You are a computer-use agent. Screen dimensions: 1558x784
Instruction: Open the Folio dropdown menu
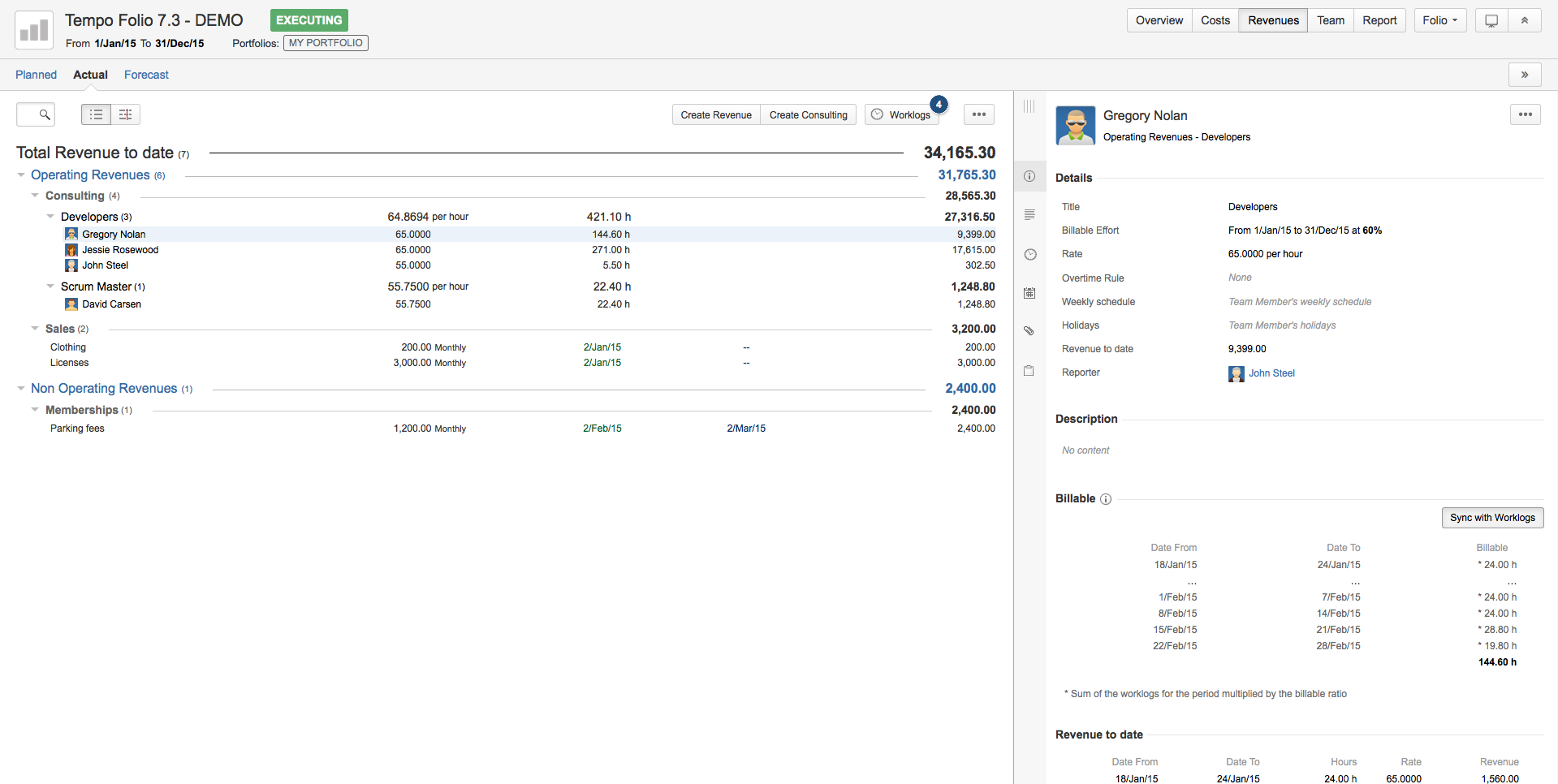tap(1439, 20)
